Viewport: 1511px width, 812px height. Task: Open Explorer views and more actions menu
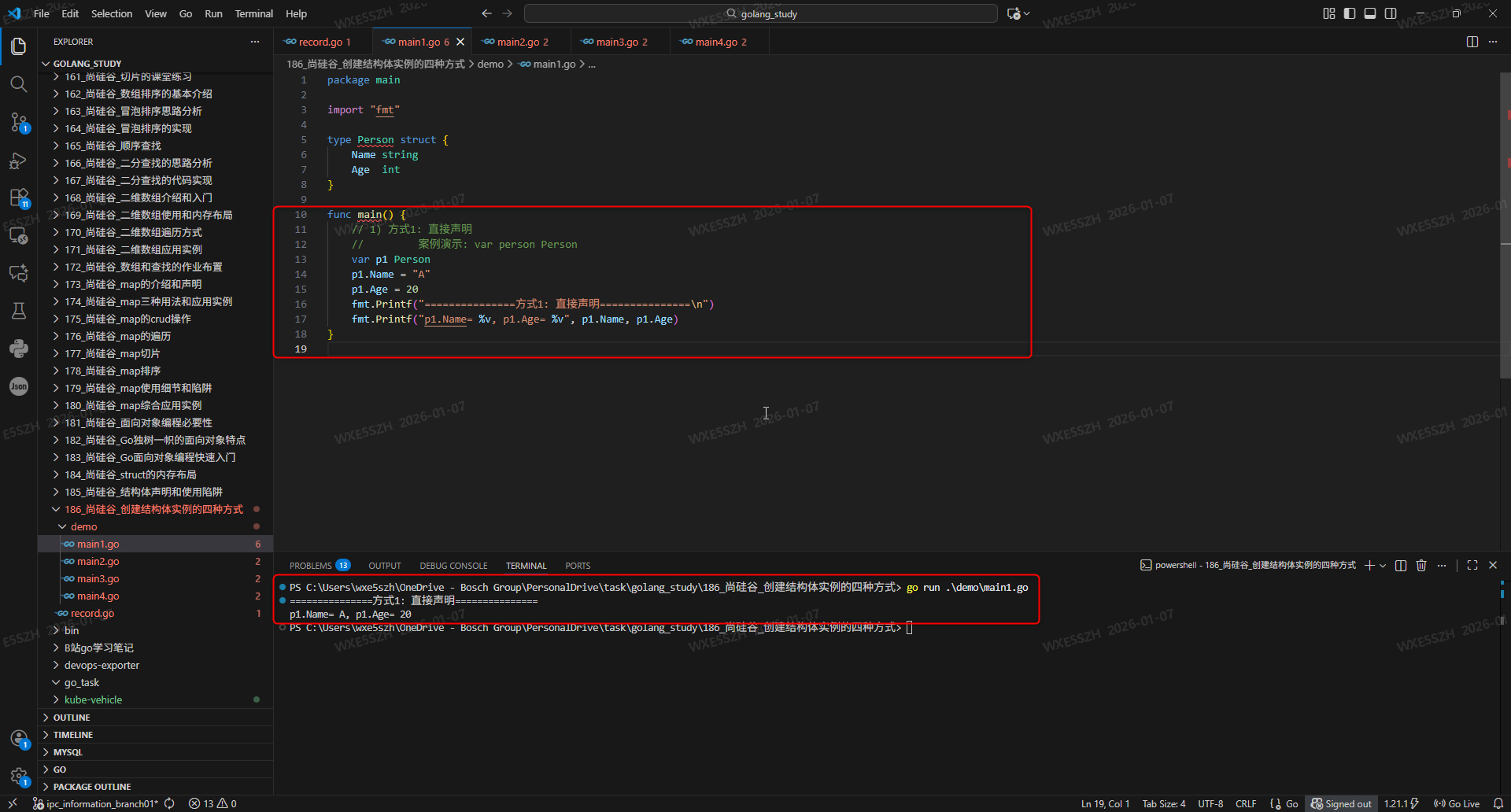255,42
